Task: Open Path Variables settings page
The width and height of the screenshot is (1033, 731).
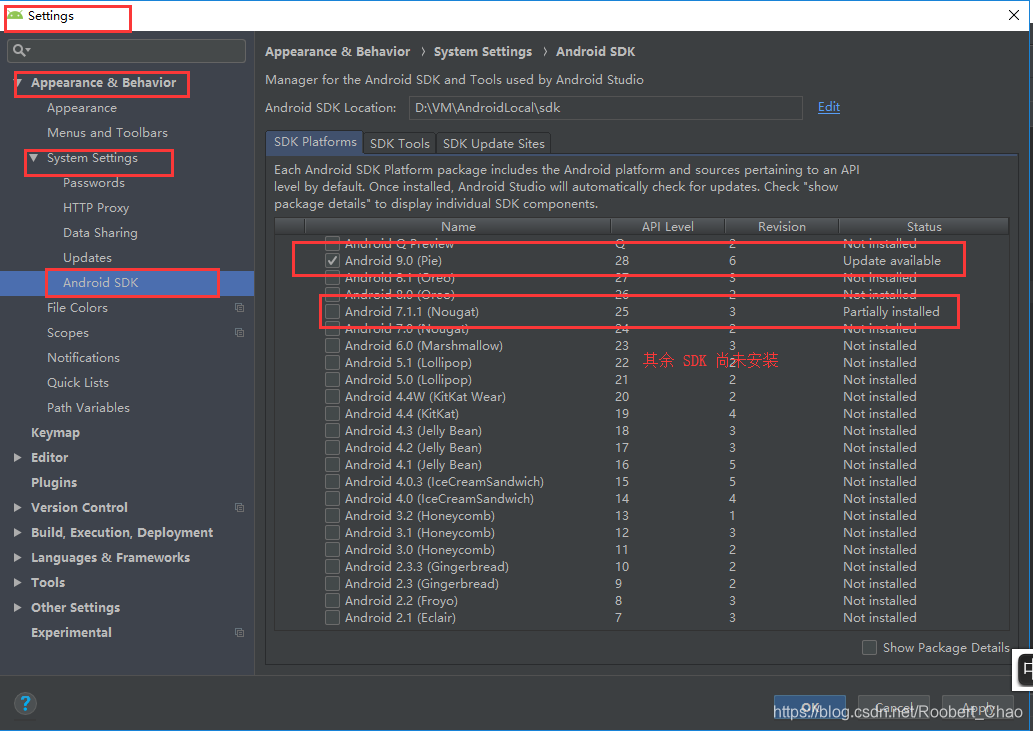Action: tap(88, 408)
